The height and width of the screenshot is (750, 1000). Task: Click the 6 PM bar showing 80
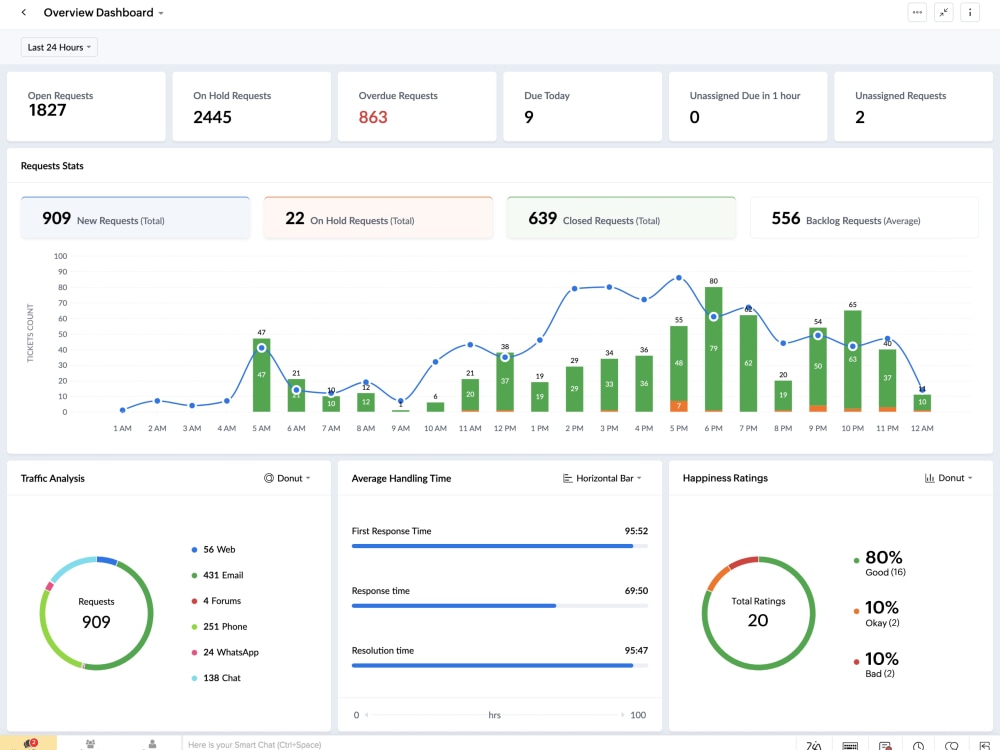click(x=714, y=349)
